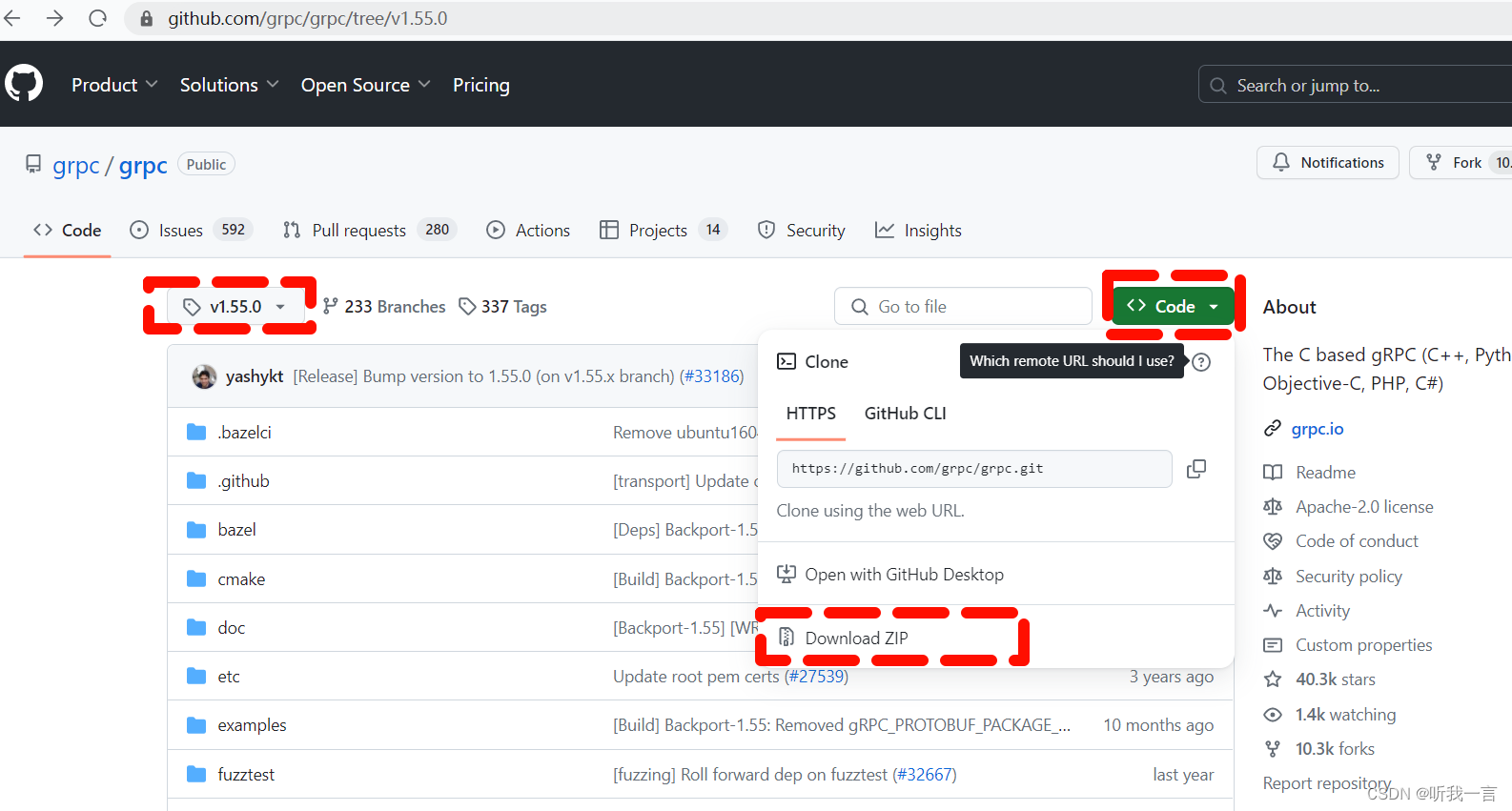
Task: Open the v1.55.0 tag selector dropdown
Action: click(x=235, y=307)
